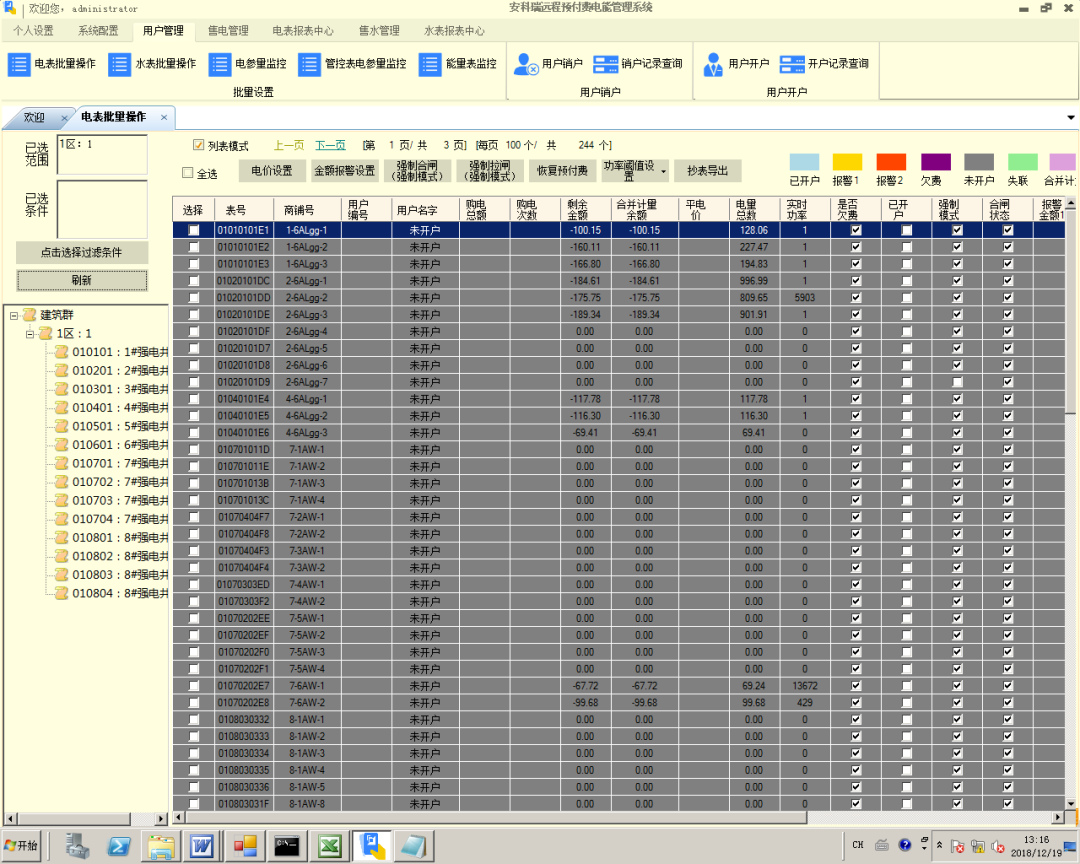Click the 刷新 refresh button
This screenshot has width=1080, height=864.
point(80,279)
